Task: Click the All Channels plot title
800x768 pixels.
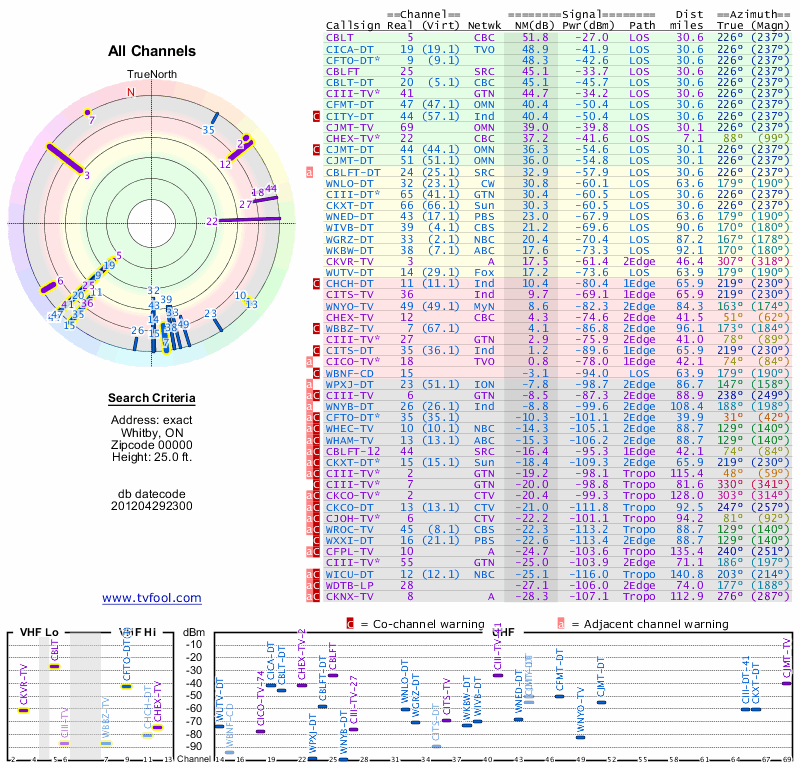Action: [x=152, y=51]
